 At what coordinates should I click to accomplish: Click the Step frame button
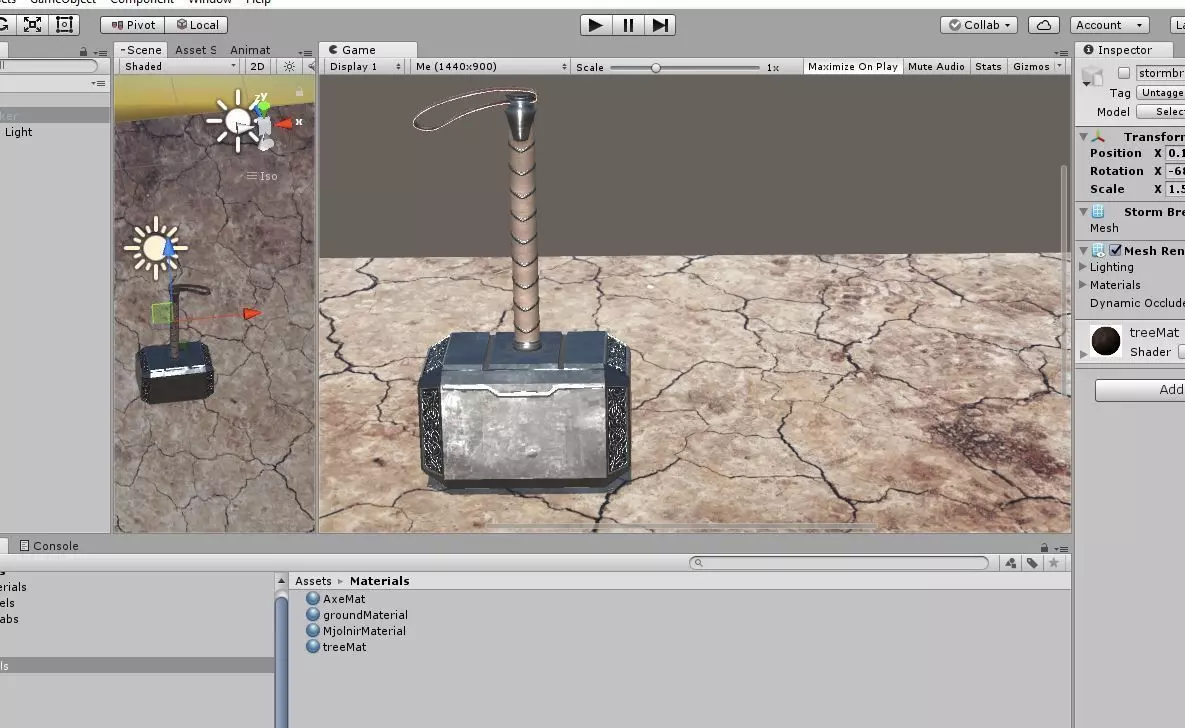pyautogui.click(x=660, y=25)
